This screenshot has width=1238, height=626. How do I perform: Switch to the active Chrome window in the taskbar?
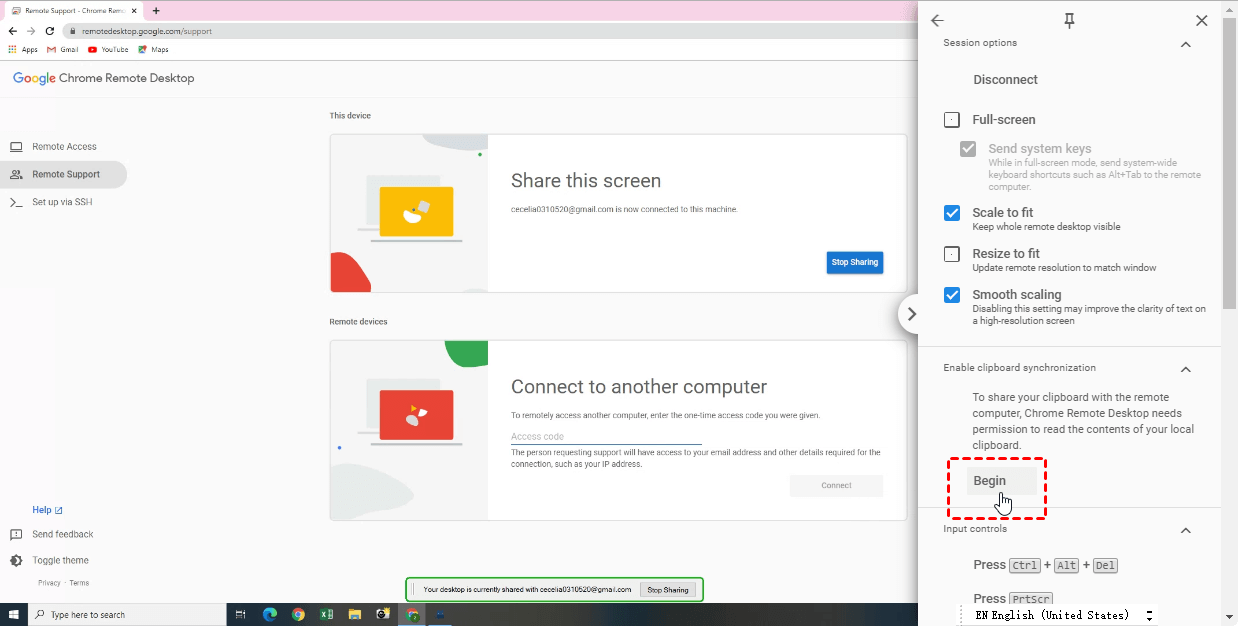click(412, 614)
